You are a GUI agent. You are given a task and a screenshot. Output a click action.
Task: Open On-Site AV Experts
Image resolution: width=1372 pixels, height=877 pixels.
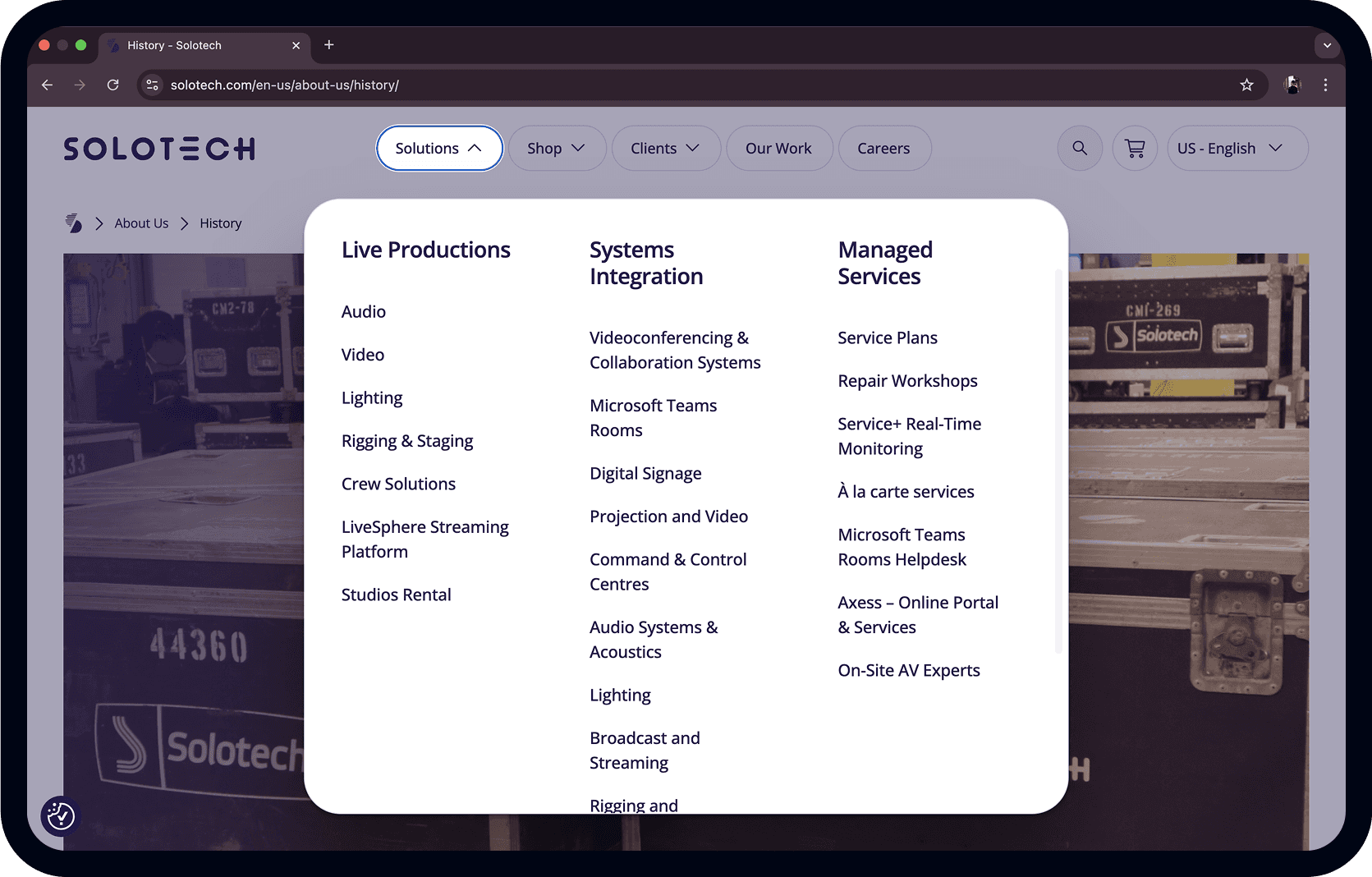click(x=909, y=670)
